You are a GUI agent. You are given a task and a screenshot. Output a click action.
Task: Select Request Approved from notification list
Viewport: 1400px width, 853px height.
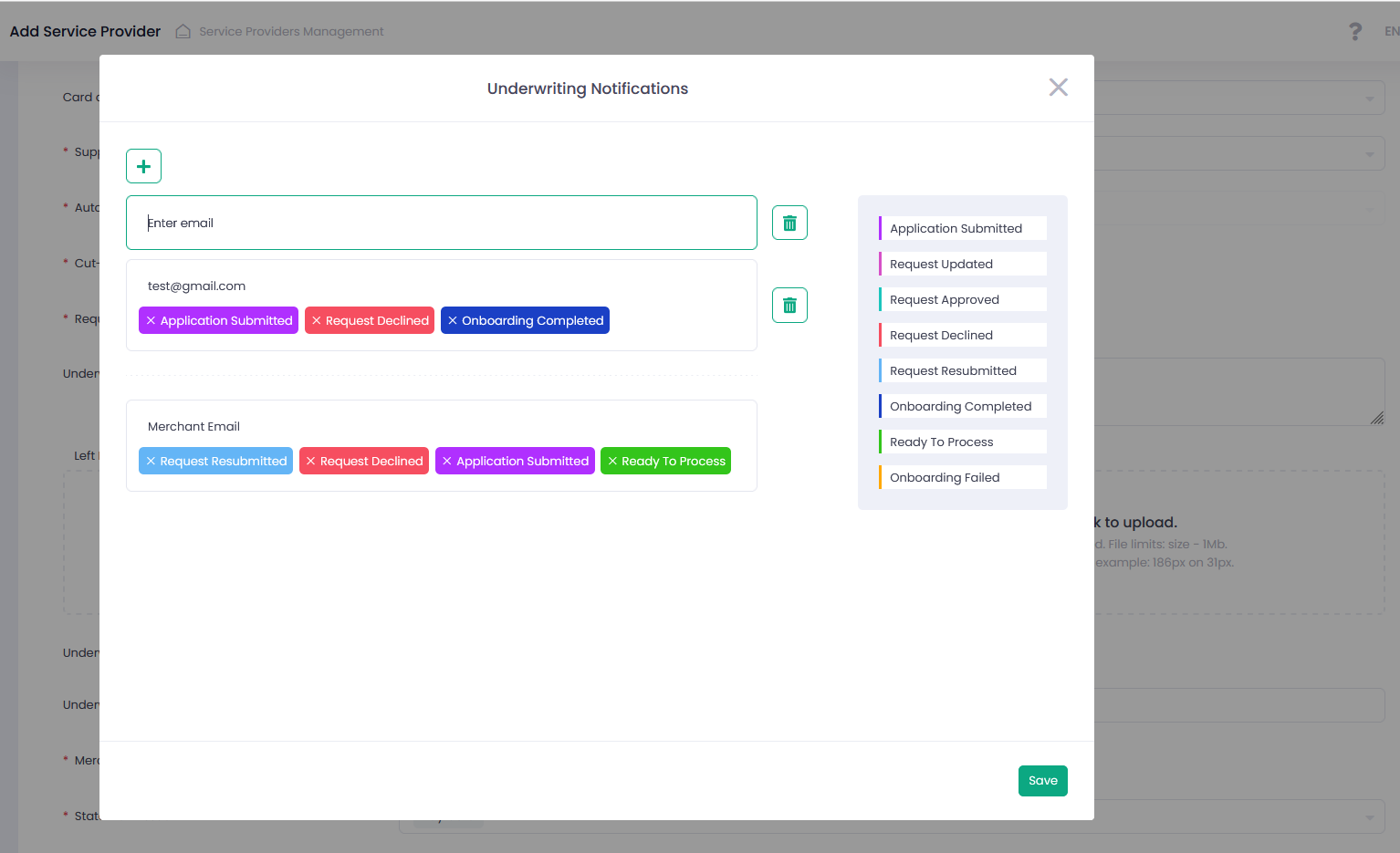(963, 299)
